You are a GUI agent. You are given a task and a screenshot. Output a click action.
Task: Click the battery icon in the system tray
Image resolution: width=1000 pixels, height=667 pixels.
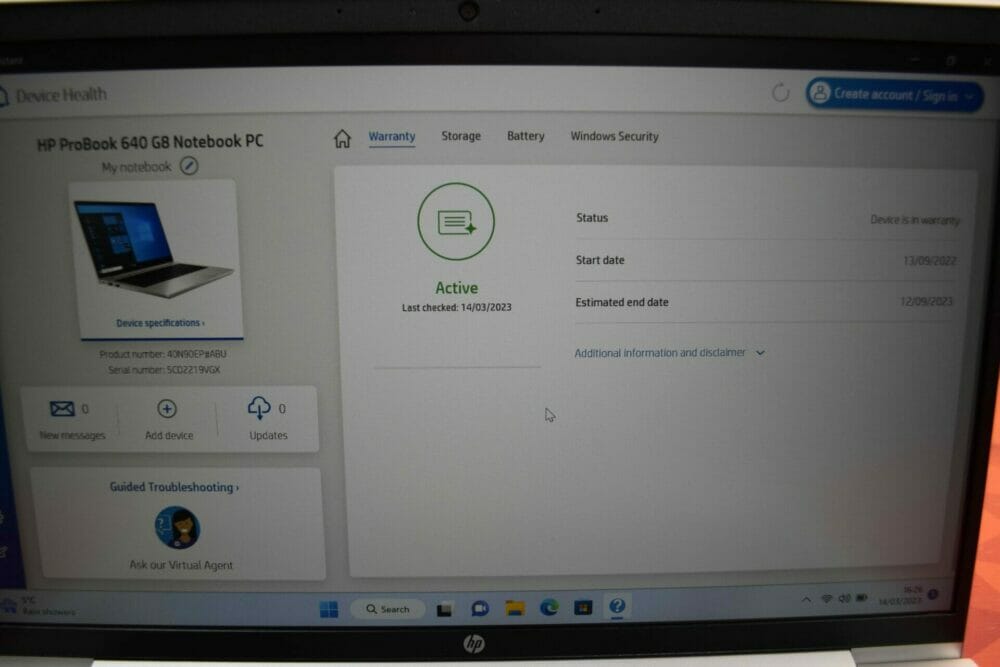(x=862, y=597)
